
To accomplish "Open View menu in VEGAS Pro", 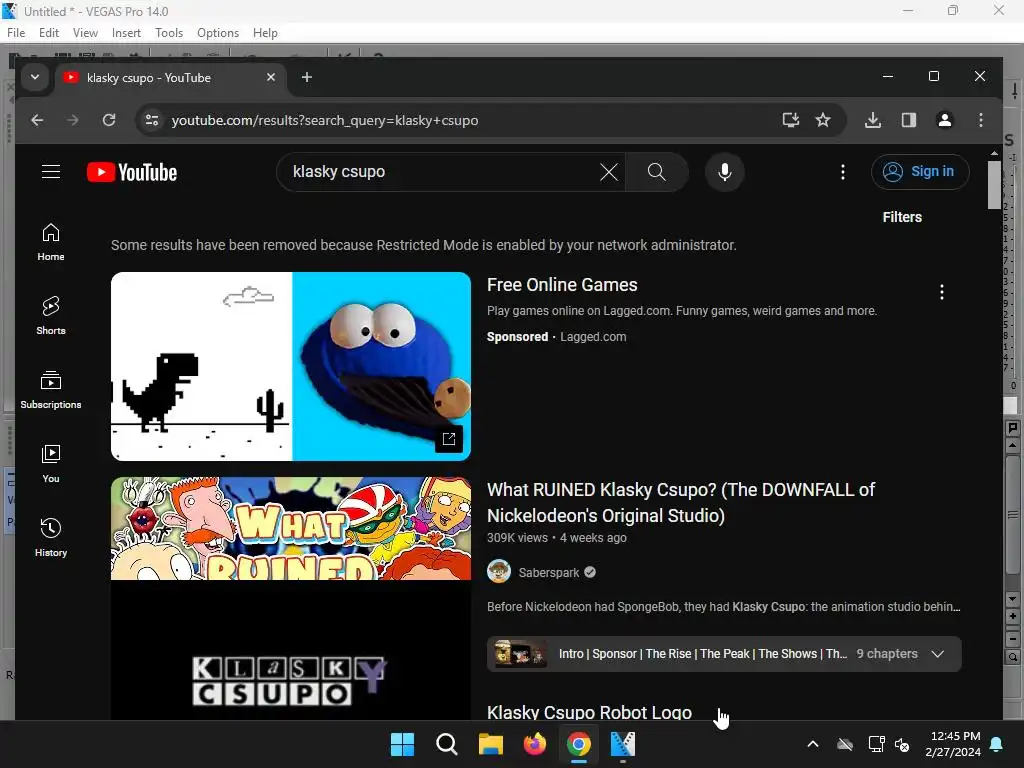I will point(86,33).
